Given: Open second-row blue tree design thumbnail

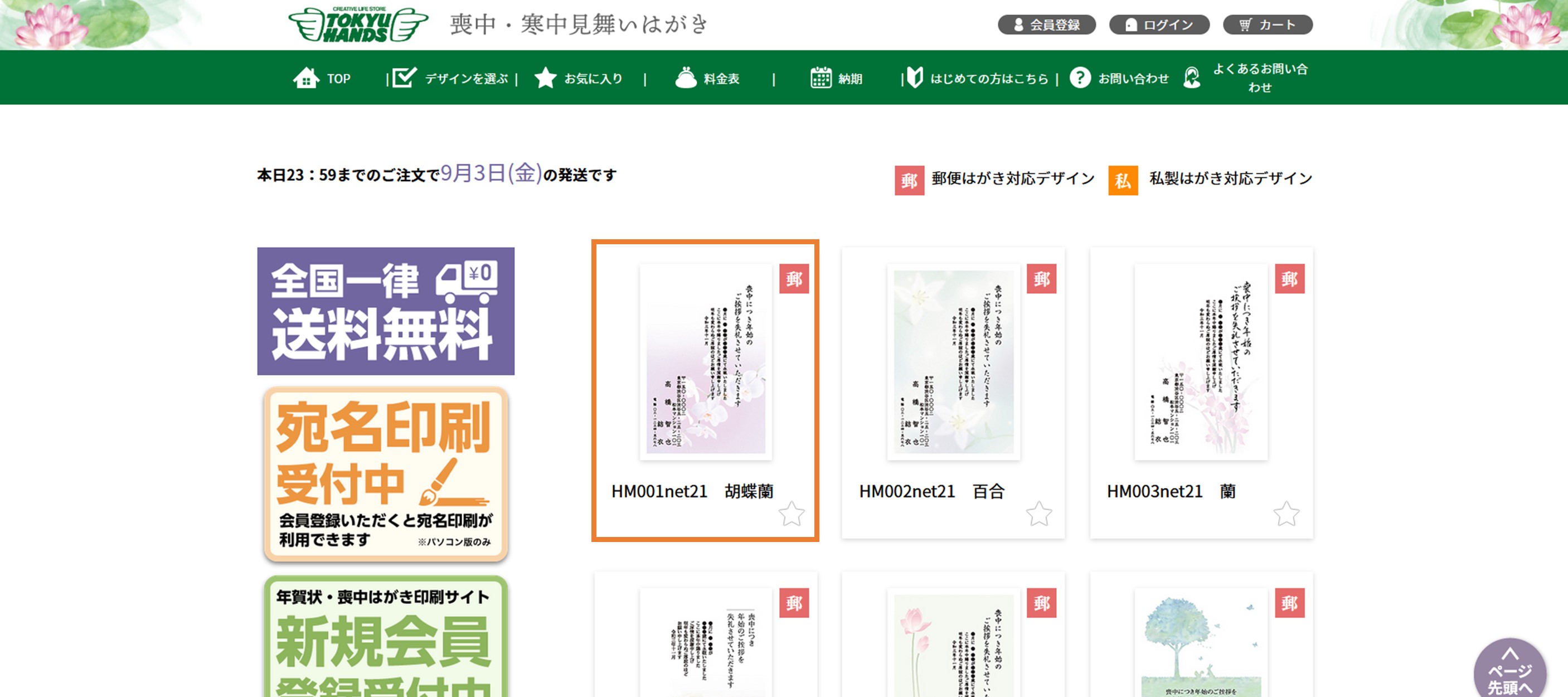Looking at the screenshot, I should pos(1201,642).
